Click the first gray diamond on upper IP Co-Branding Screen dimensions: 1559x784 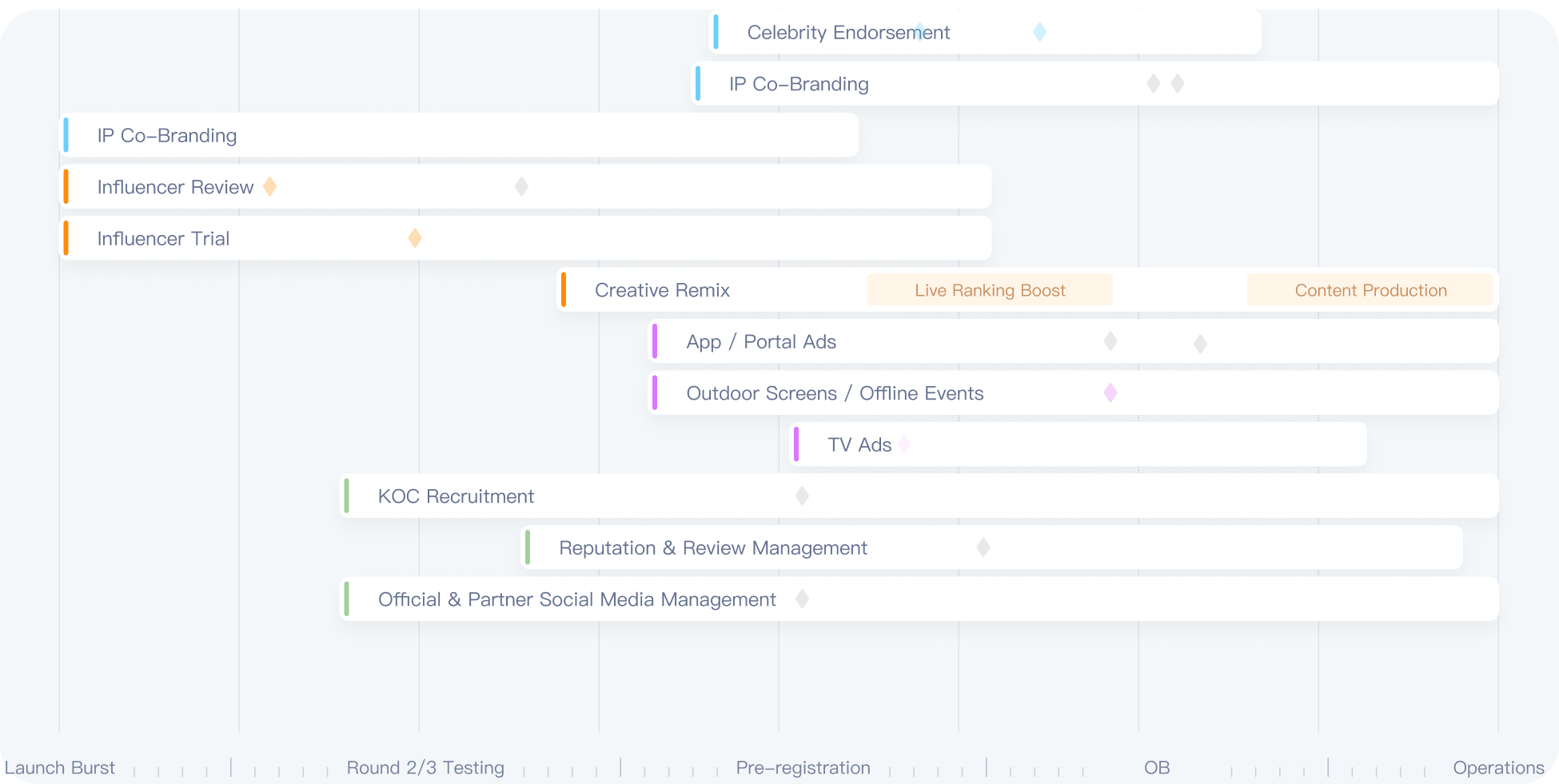[1153, 83]
